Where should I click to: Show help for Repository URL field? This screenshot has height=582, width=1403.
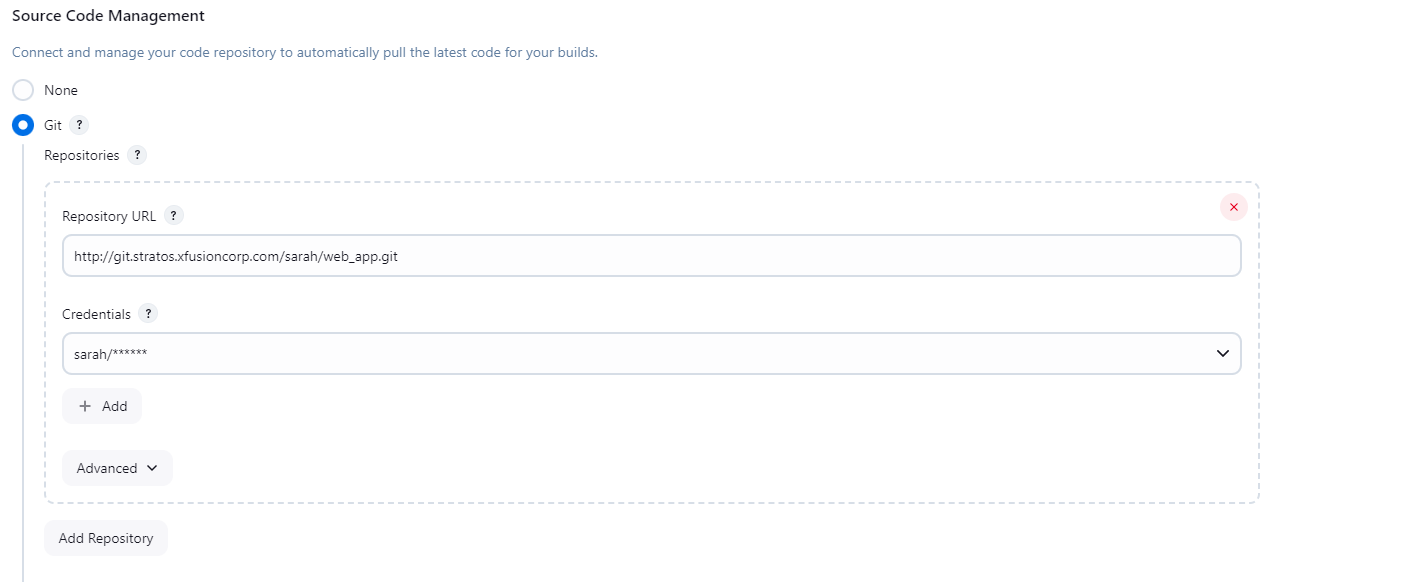tap(174, 216)
